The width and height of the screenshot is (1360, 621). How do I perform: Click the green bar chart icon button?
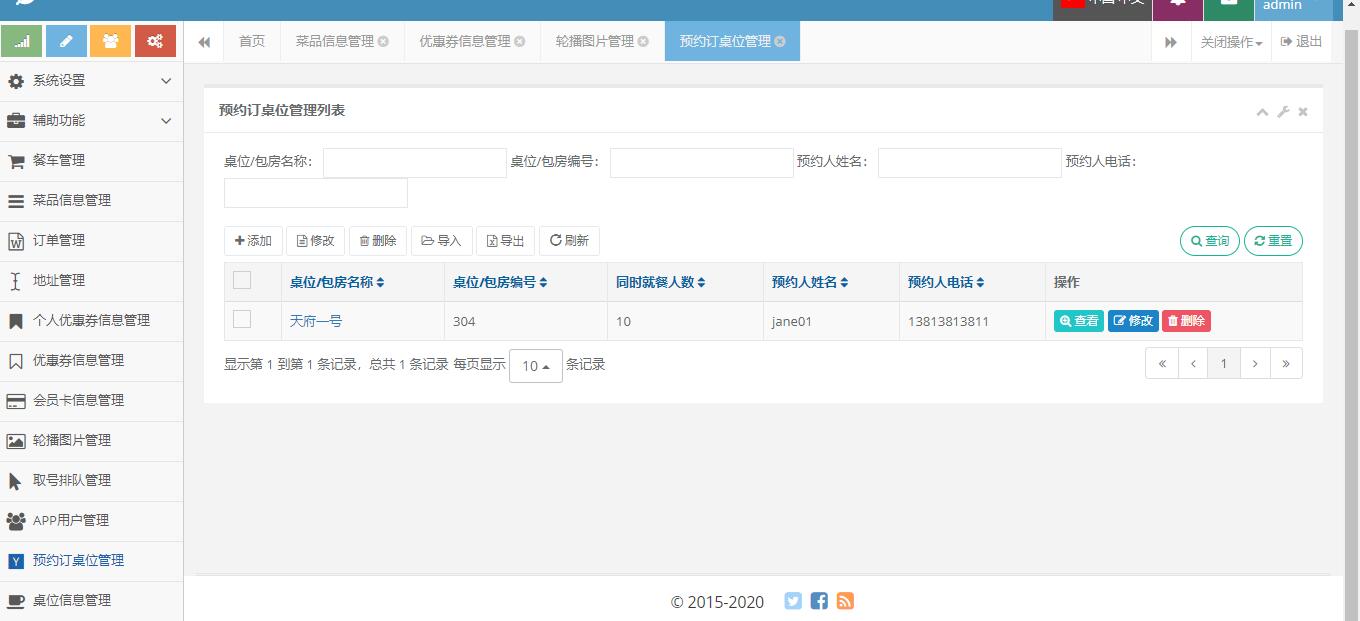(x=22, y=41)
